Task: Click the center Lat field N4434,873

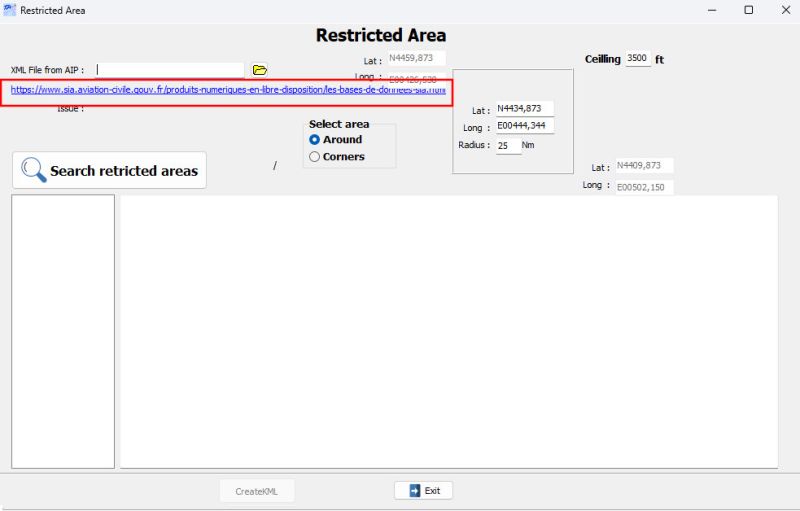Action: [523, 109]
